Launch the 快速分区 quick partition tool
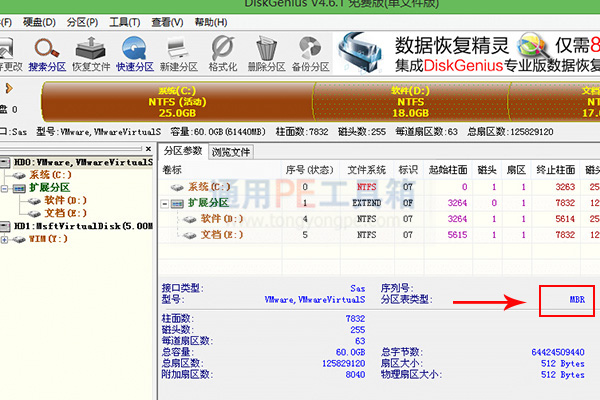Screen dimensions: 600x400 135,54
